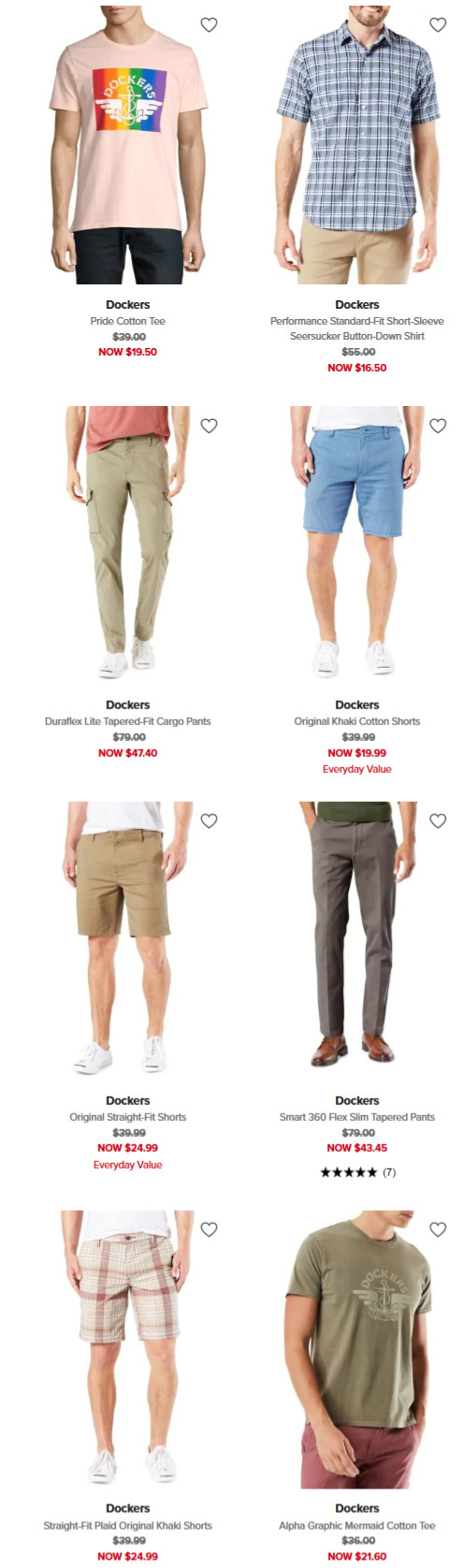Screen dimensions: 463x1568
Task: Heart the Original Khaki Cotton Shorts
Action: pos(437,426)
